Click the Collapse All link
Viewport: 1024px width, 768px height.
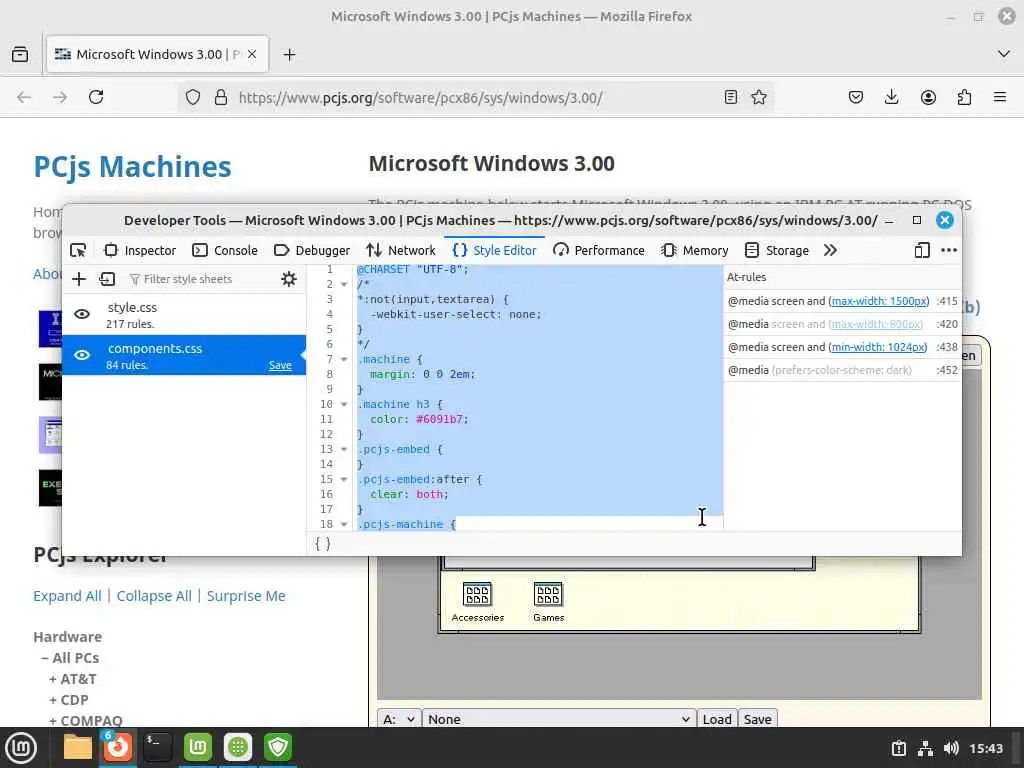pos(154,596)
